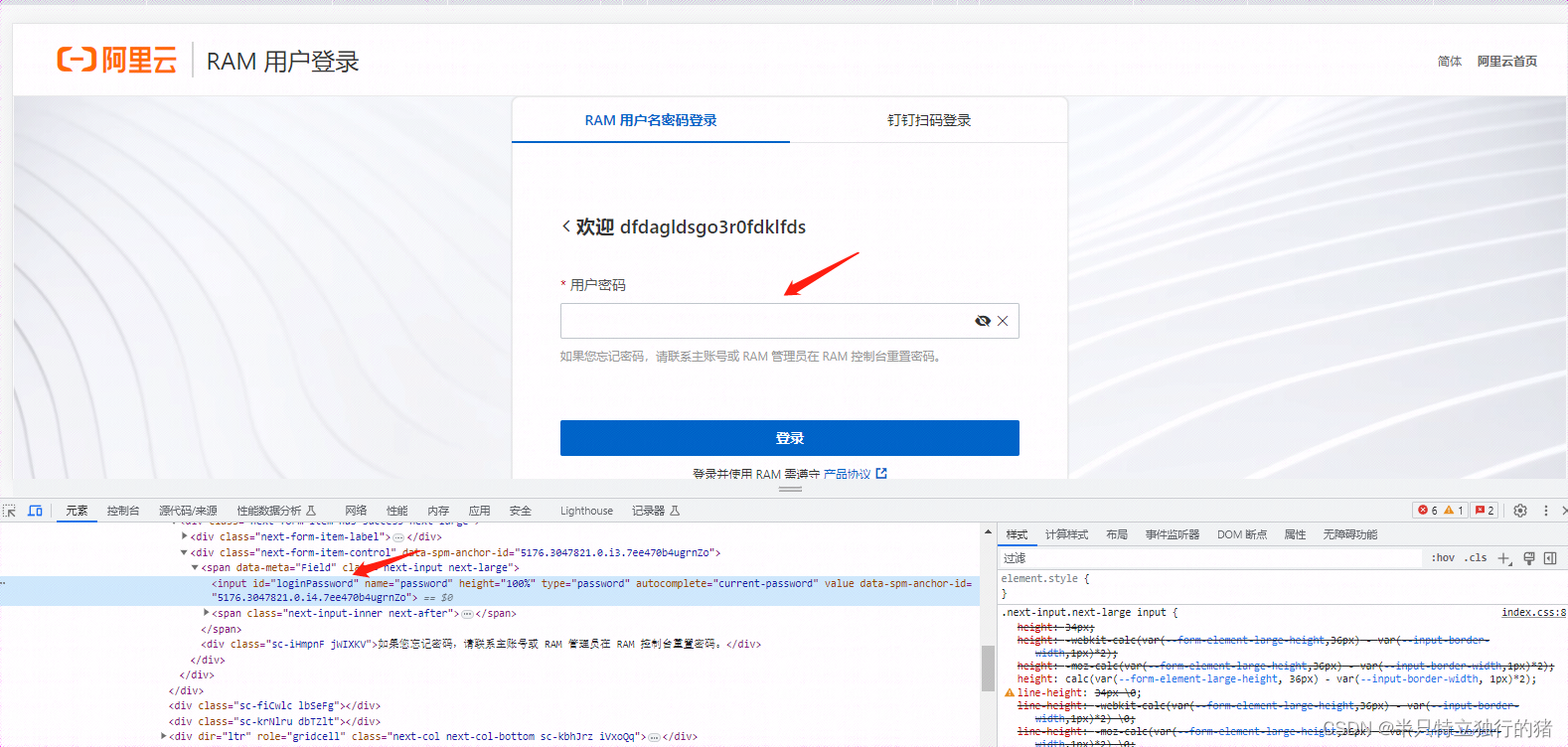The image size is (1568, 747).
Task: Activate DevTools element inspect picker icon
Action: click(x=10, y=511)
